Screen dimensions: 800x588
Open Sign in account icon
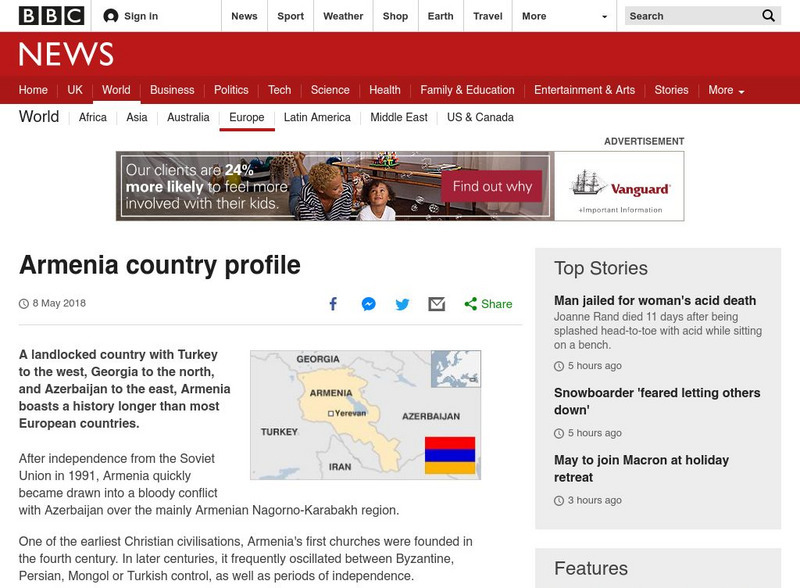[110, 16]
